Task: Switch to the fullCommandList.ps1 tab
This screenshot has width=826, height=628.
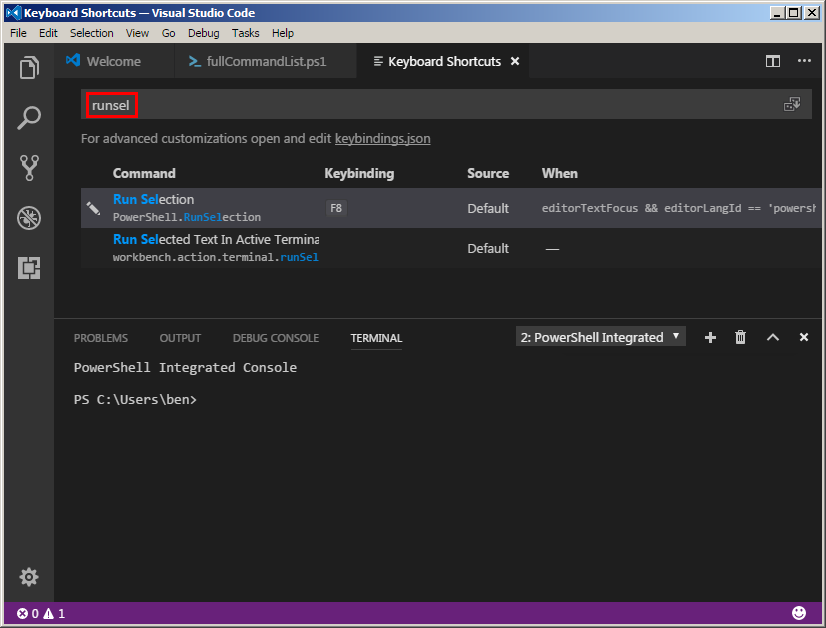Action: [x=258, y=62]
